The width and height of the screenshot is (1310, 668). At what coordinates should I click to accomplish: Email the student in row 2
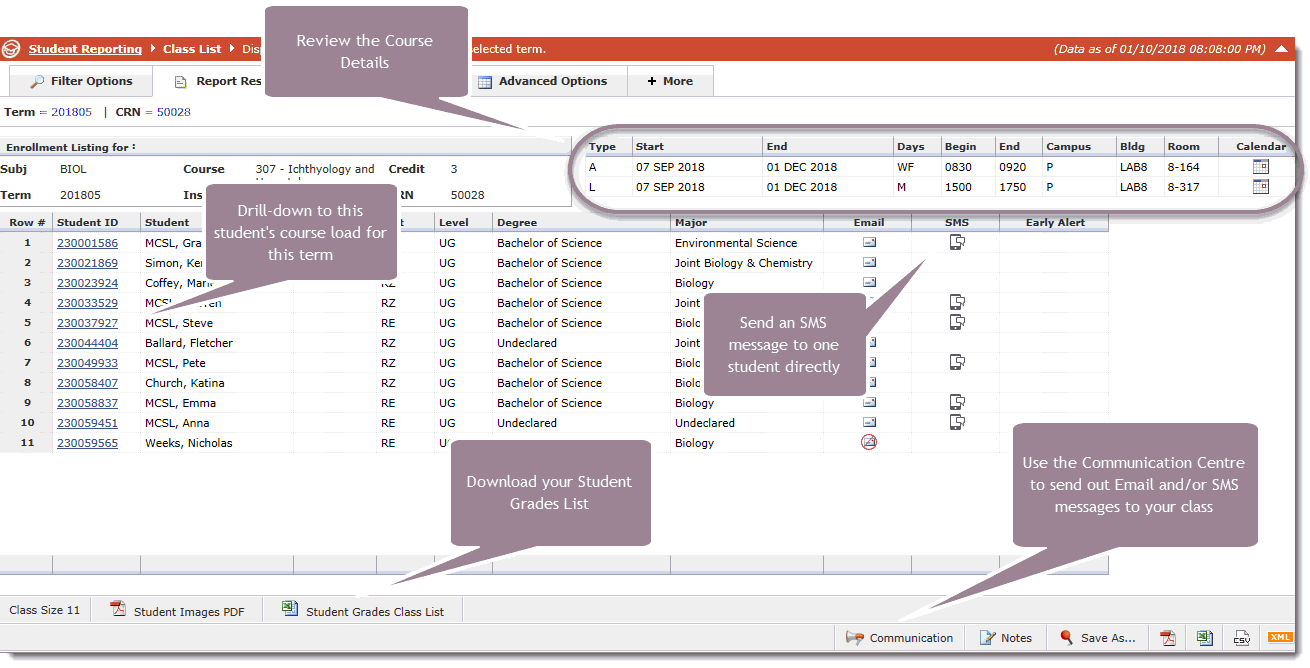tap(869, 263)
